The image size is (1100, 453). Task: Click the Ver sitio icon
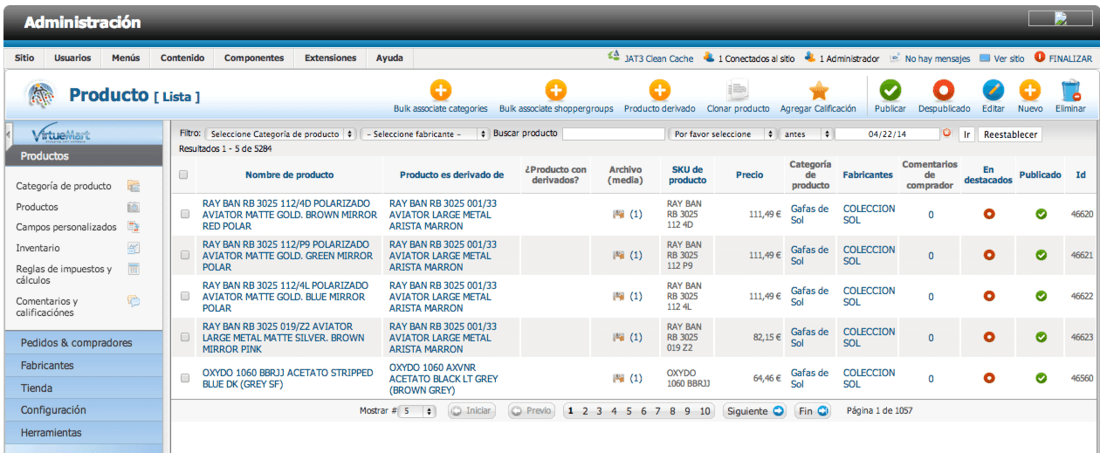pyautogui.click(x=984, y=58)
